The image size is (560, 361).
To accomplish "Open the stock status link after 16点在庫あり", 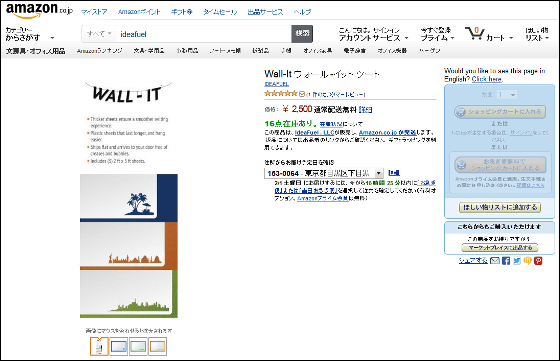I will click(331, 124).
